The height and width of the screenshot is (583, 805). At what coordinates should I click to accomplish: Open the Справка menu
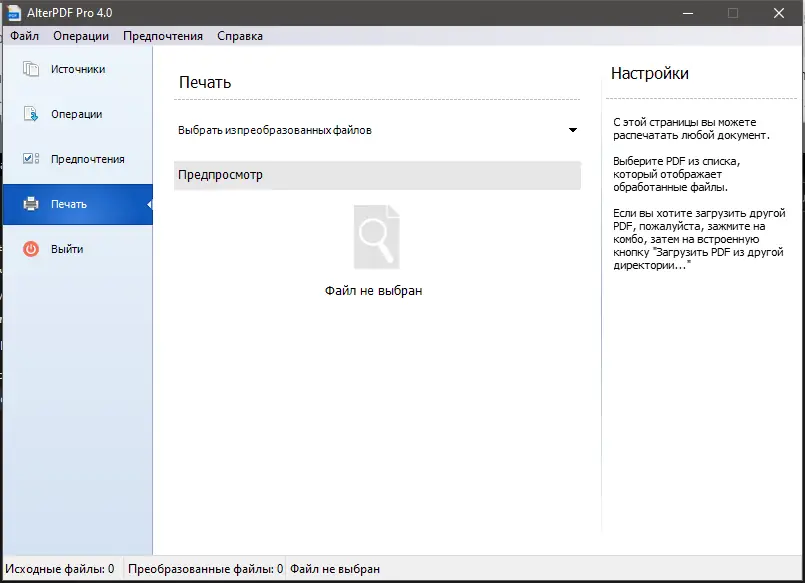pos(238,35)
